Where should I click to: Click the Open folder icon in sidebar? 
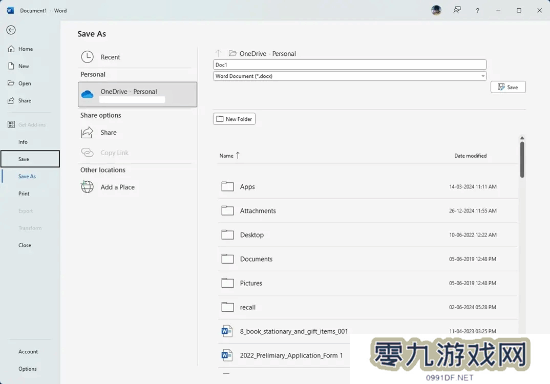point(11,83)
